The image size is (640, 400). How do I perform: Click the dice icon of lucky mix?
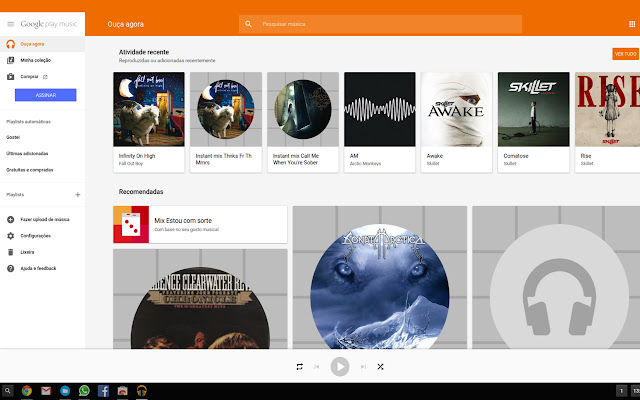[131, 224]
